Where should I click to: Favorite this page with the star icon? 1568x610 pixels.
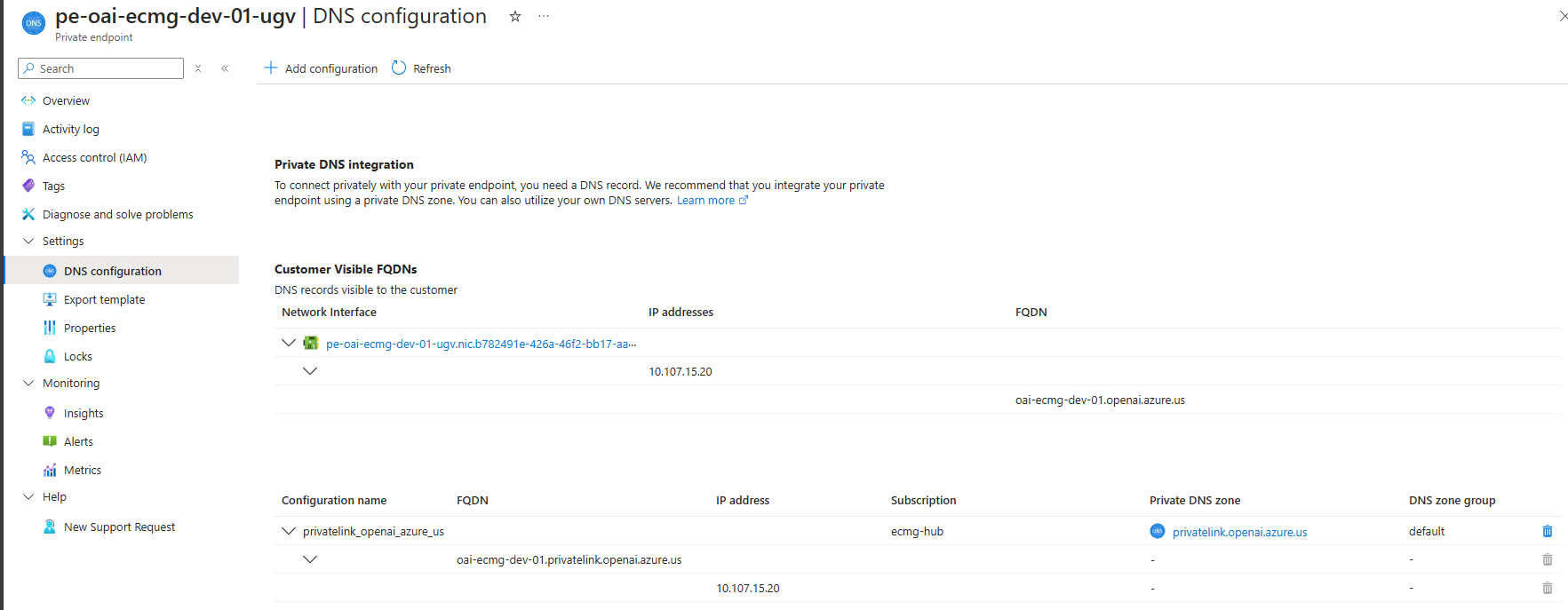click(515, 16)
